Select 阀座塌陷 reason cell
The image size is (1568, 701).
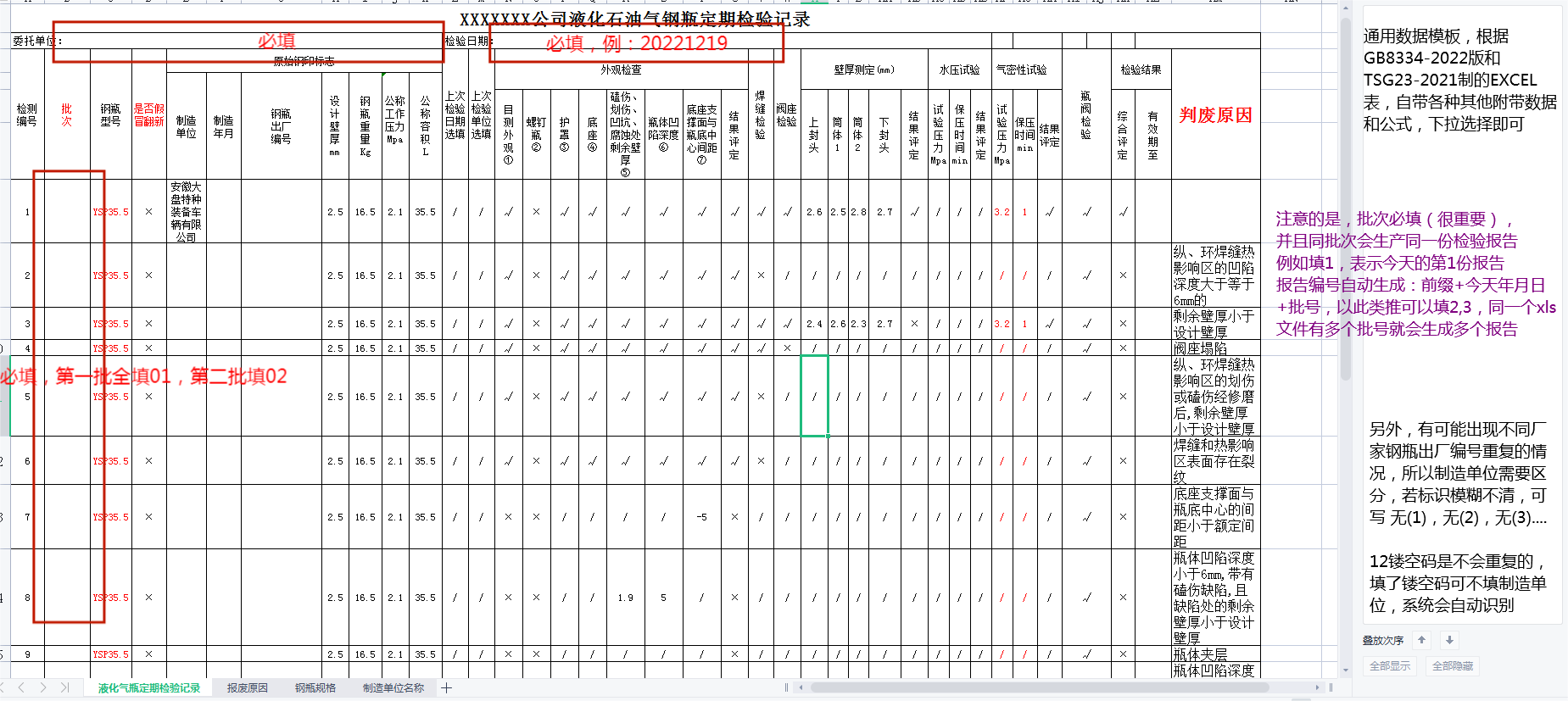[1216, 348]
